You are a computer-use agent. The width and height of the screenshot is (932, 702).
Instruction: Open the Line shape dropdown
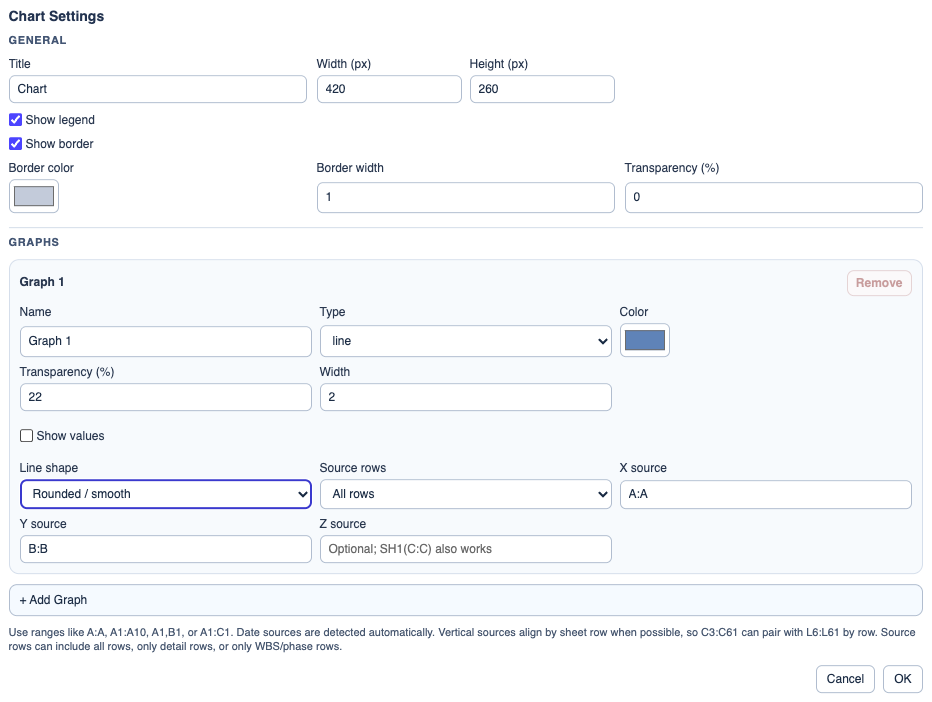166,494
